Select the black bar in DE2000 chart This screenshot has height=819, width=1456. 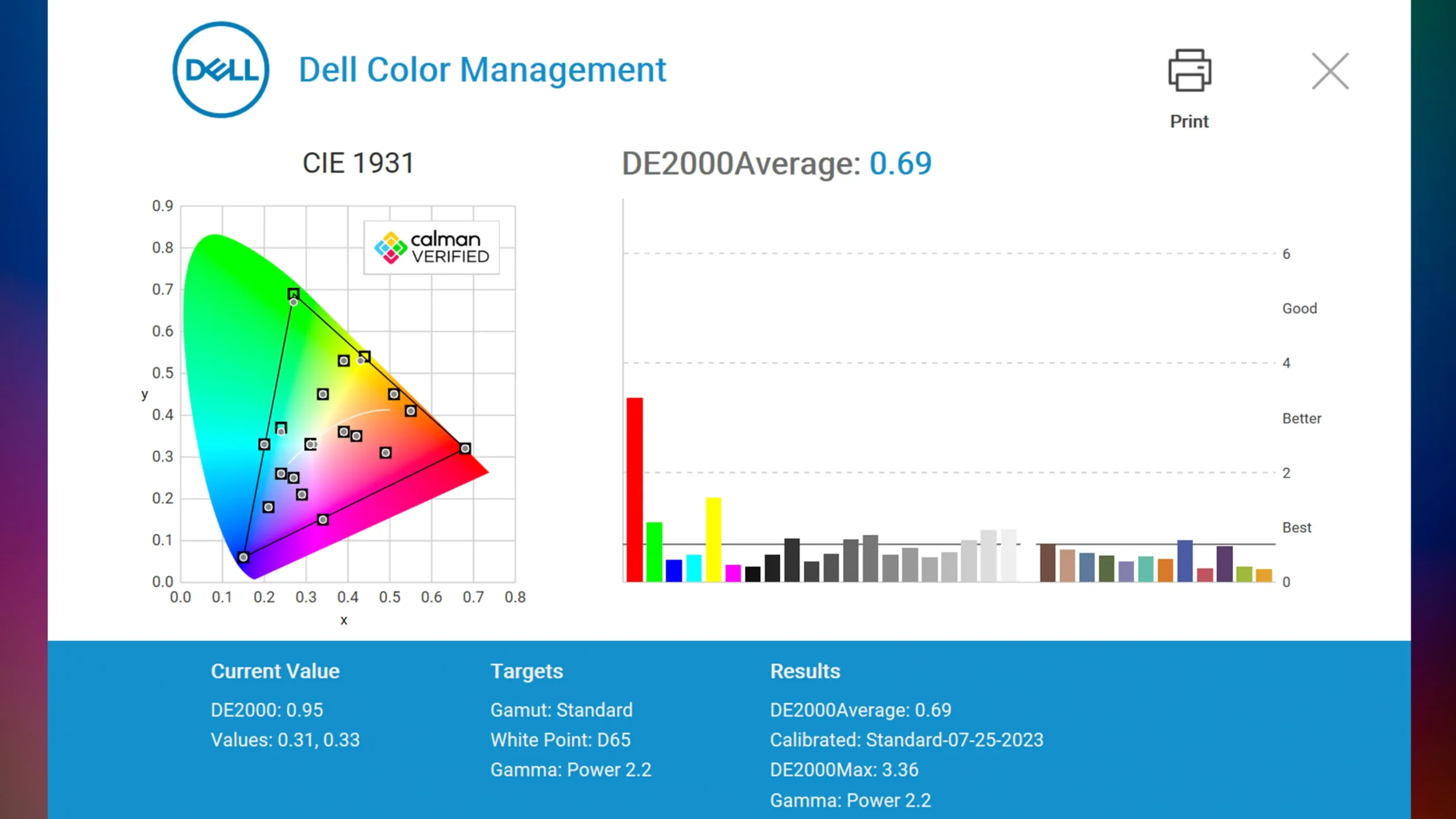pos(752,574)
